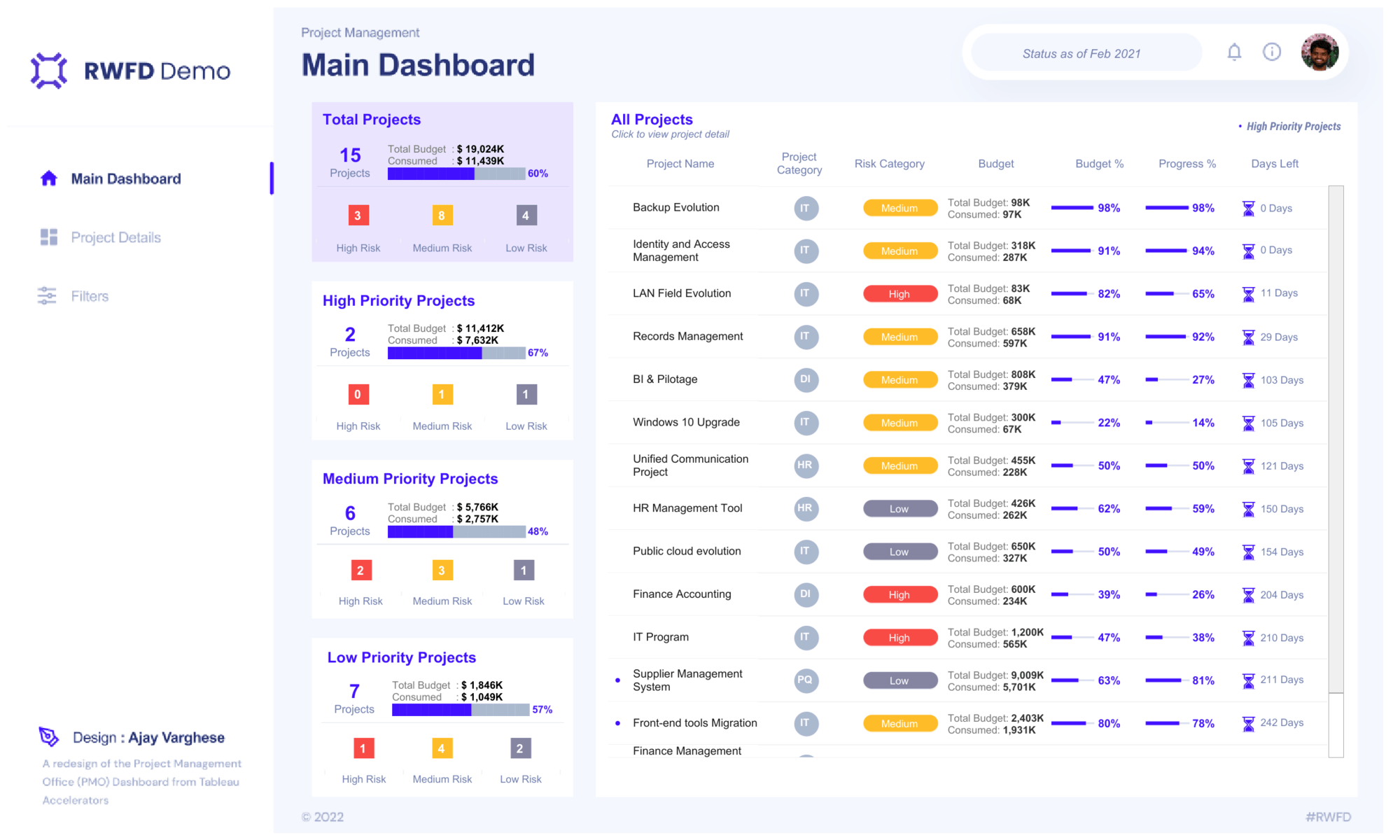Open the High Priority Projects legend link

1292,126
